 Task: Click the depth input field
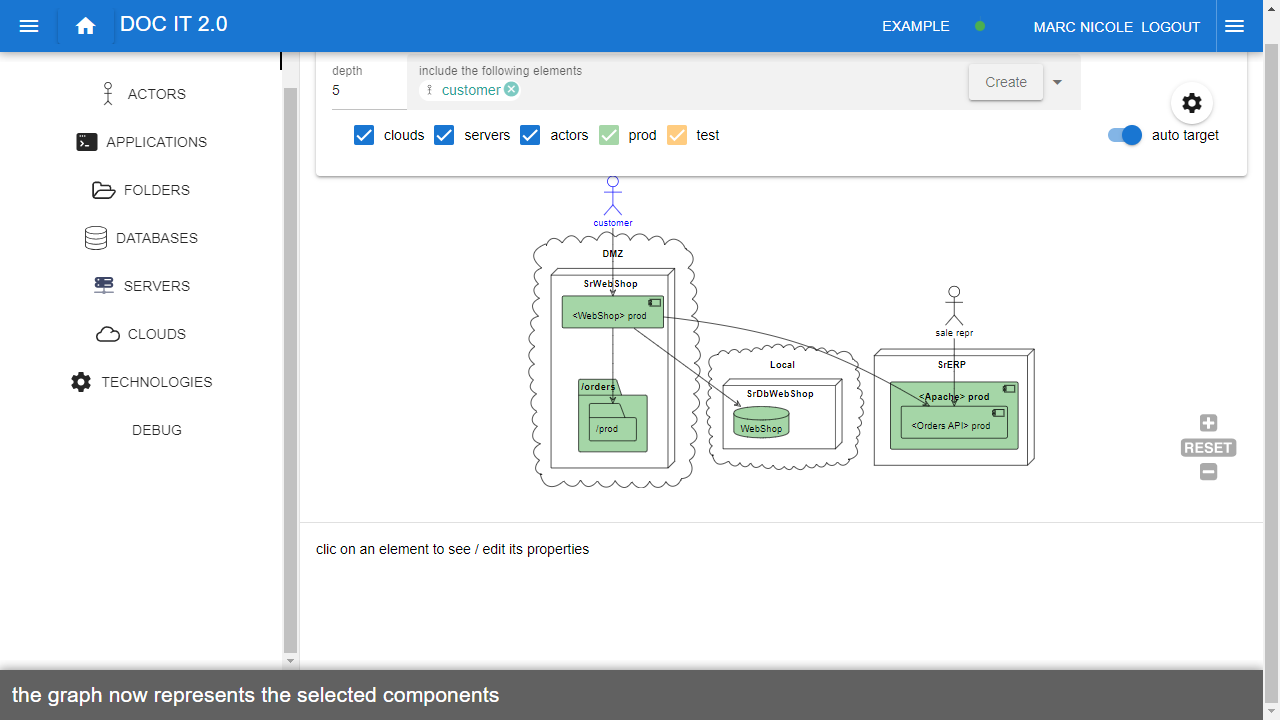(x=365, y=90)
